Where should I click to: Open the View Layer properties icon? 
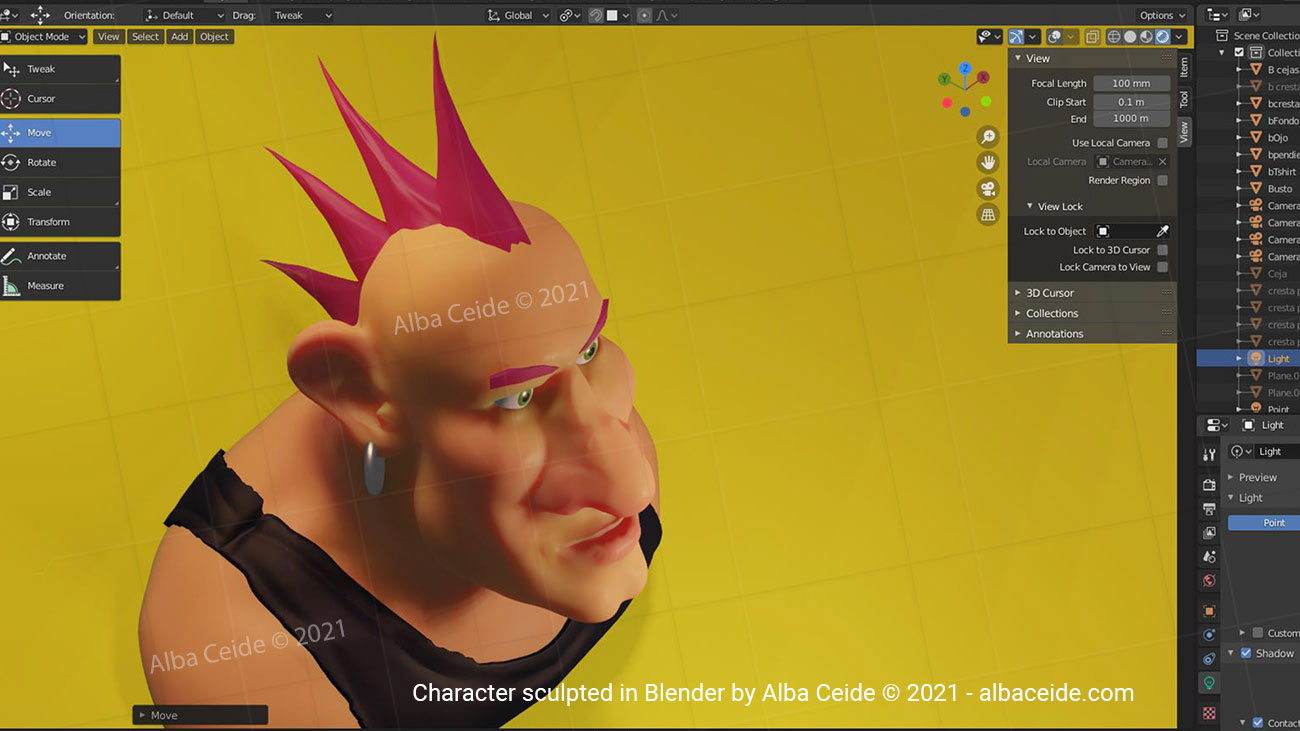(1209, 533)
